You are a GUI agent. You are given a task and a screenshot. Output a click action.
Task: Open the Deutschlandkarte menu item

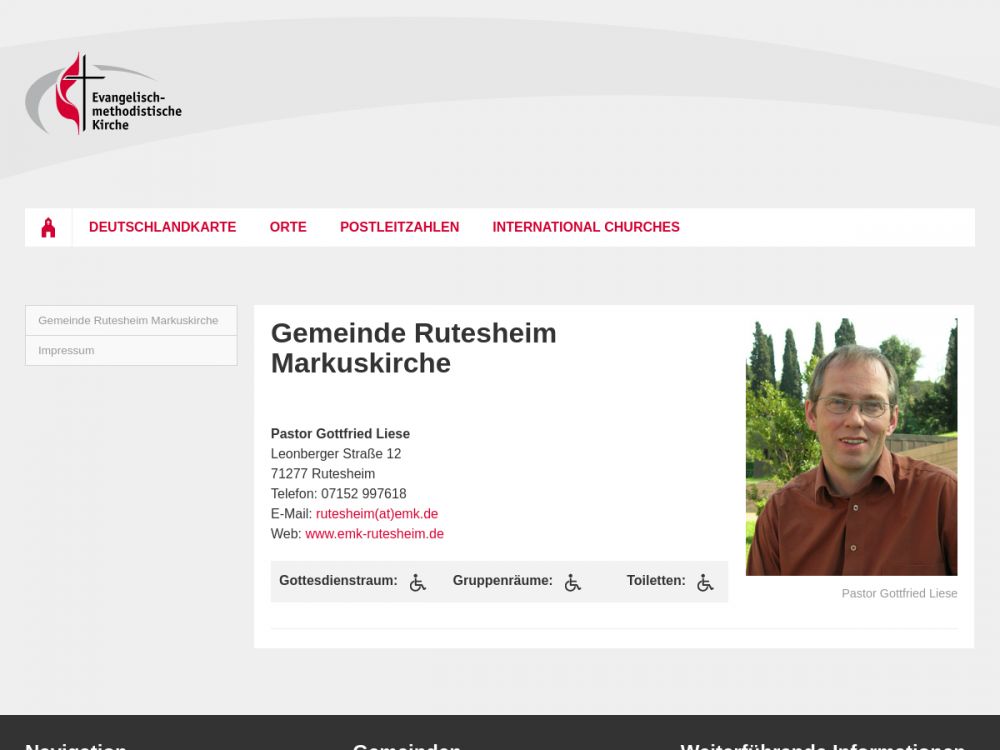click(163, 227)
